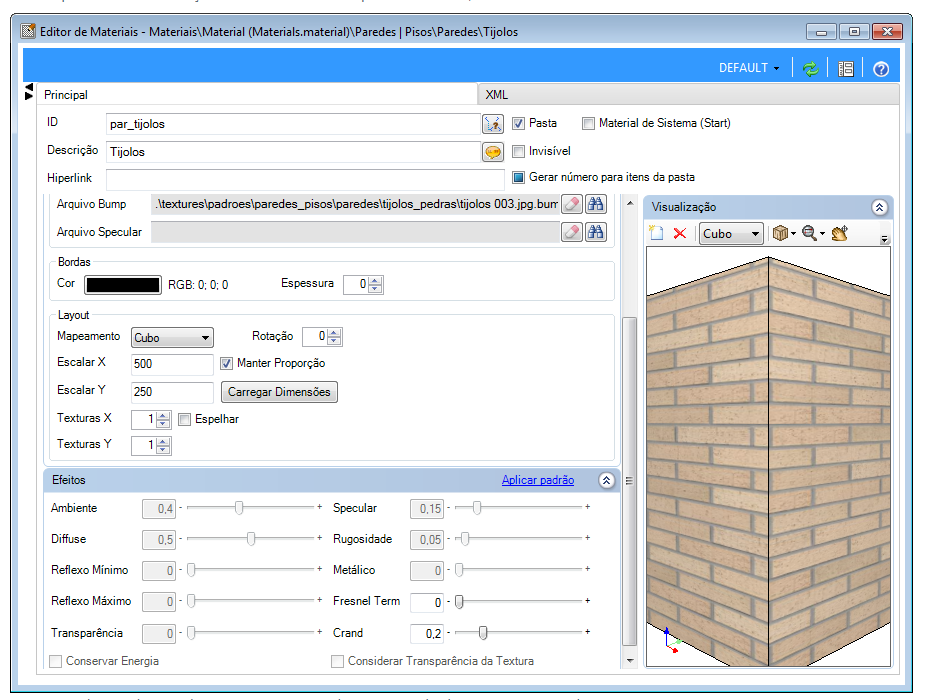Screen dimensions: 930x700
Task: Click the Rugosidade slider handle
Action: [465, 539]
